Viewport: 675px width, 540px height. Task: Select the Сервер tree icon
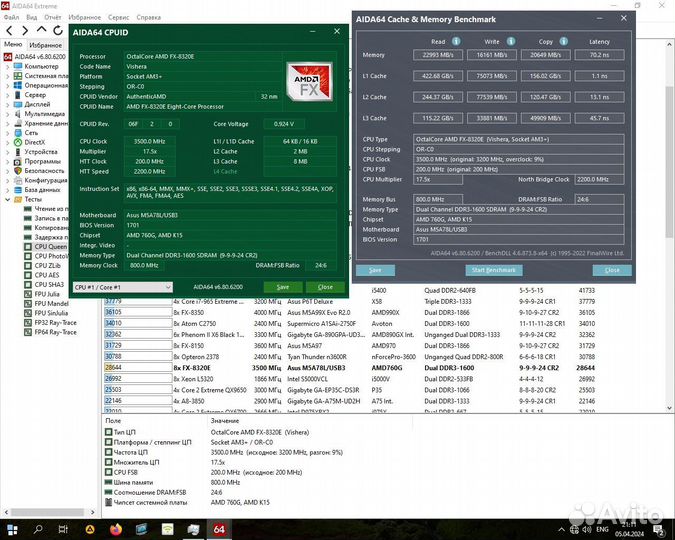click(x=18, y=95)
